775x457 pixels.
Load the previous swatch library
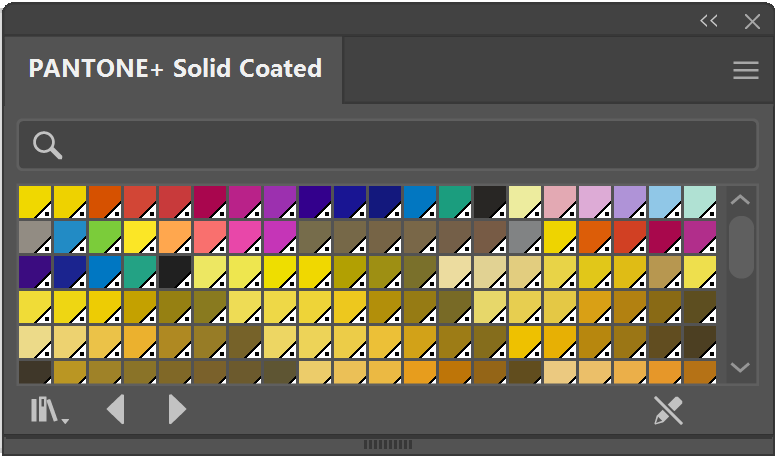coord(116,409)
